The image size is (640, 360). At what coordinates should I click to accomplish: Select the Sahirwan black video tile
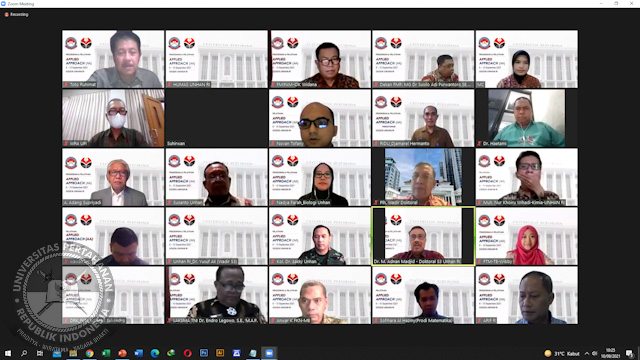pyautogui.click(x=216, y=118)
